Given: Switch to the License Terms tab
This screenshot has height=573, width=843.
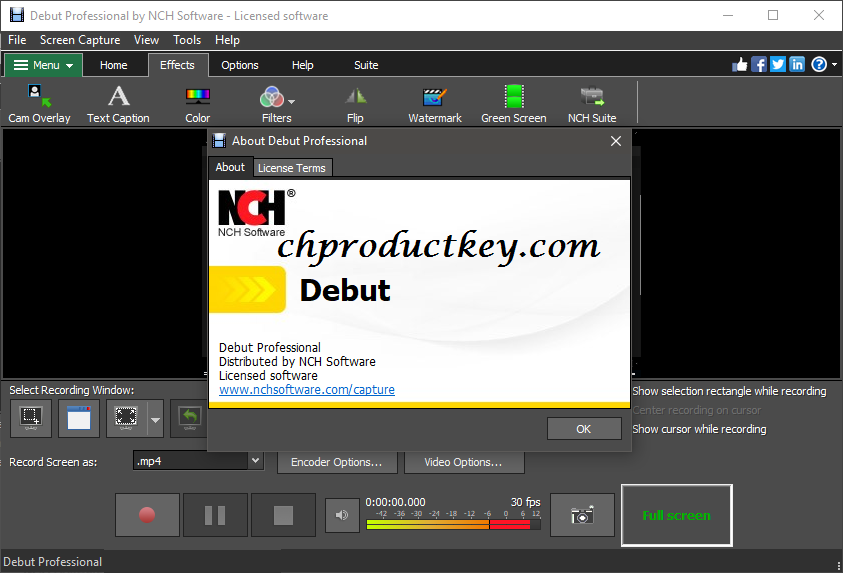Looking at the screenshot, I should tap(292, 168).
